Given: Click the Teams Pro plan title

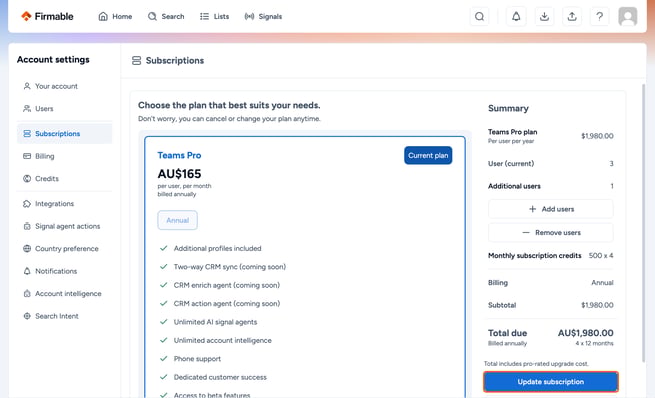Looking at the screenshot, I should point(179,155).
